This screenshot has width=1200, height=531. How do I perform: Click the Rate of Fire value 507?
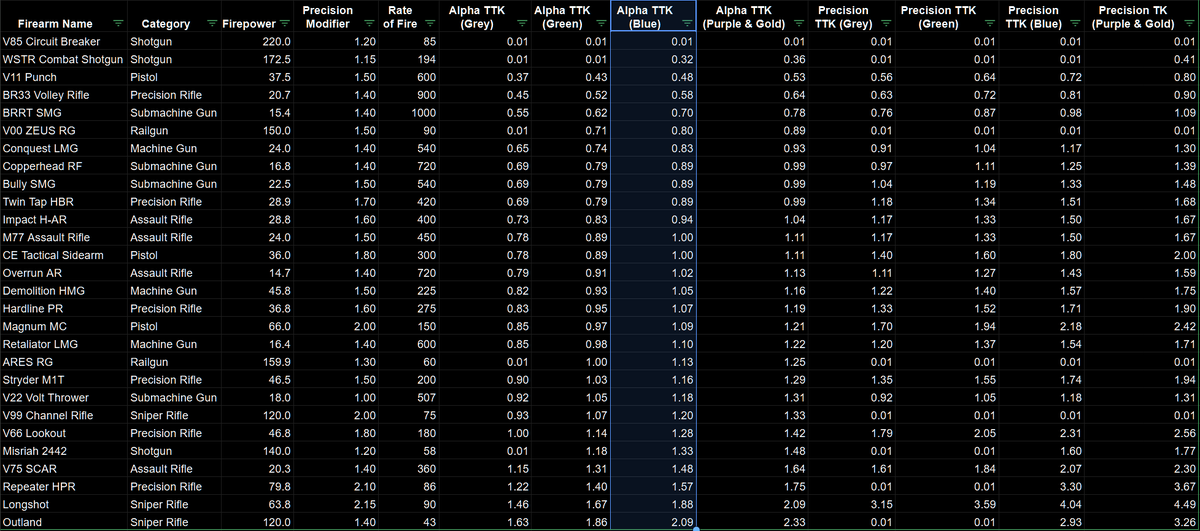click(426, 397)
